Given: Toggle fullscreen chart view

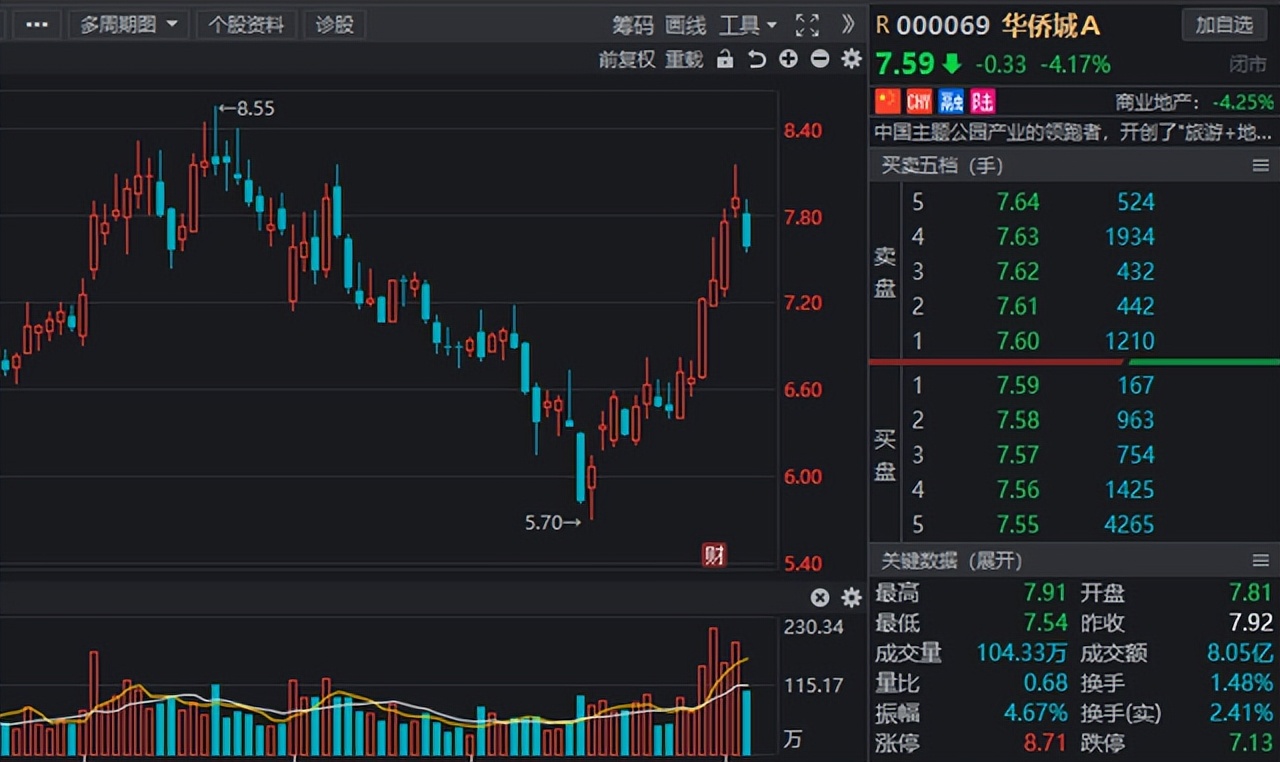Looking at the screenshot, I should [x=806, y=25].
